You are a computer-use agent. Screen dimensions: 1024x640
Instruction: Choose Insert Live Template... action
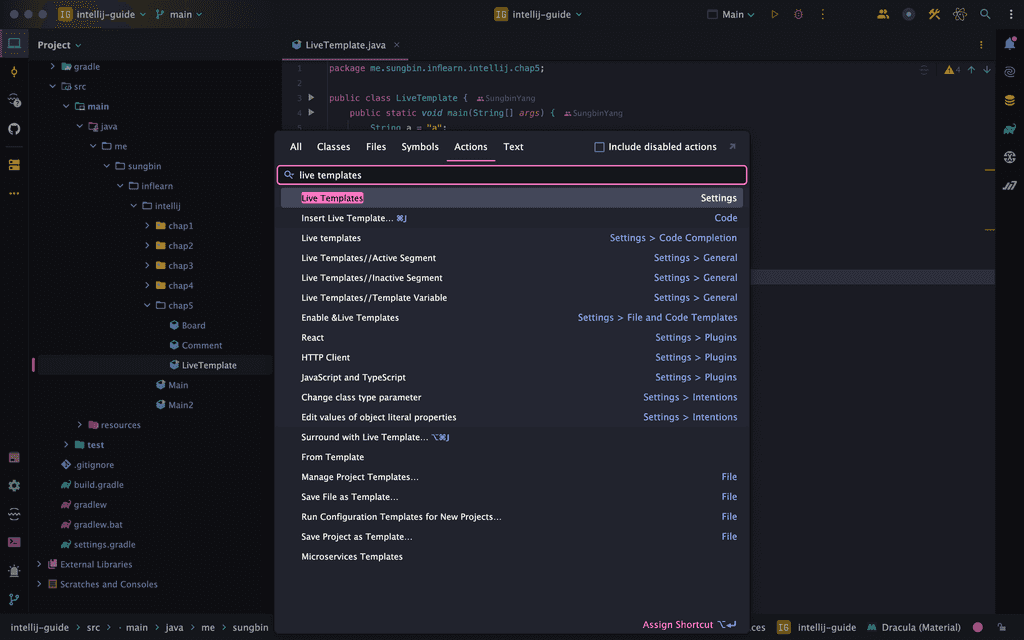click(x=512, y=218)
